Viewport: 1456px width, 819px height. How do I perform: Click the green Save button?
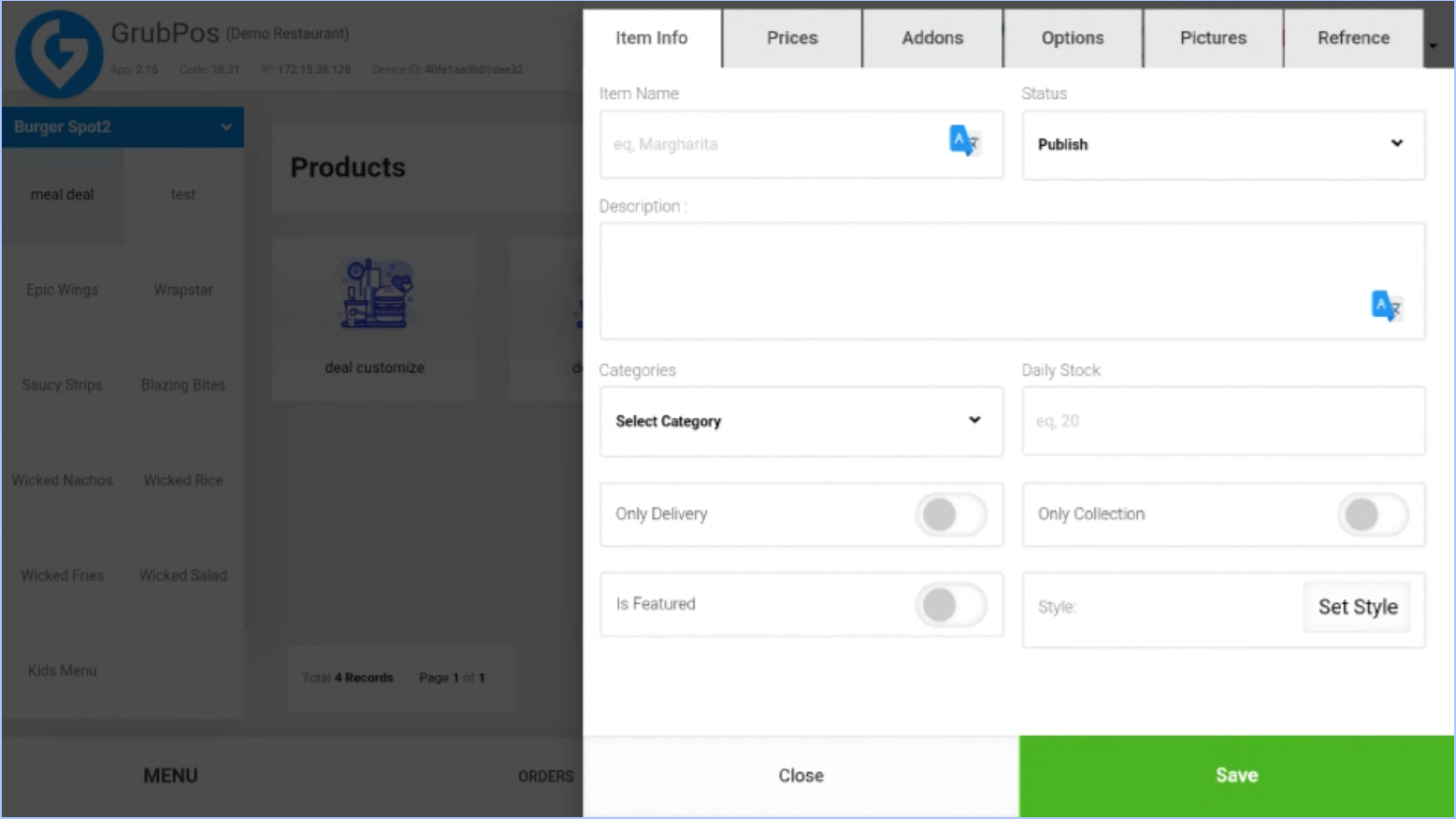click(x=1236, y=776)
